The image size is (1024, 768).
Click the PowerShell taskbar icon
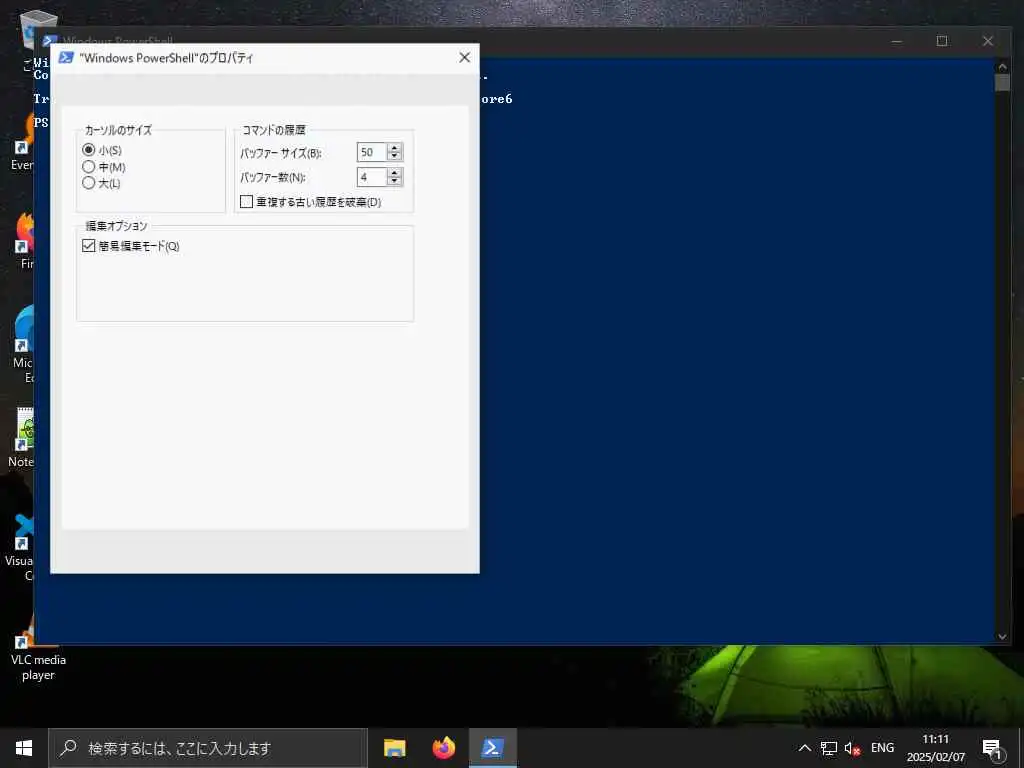point(492,748)
